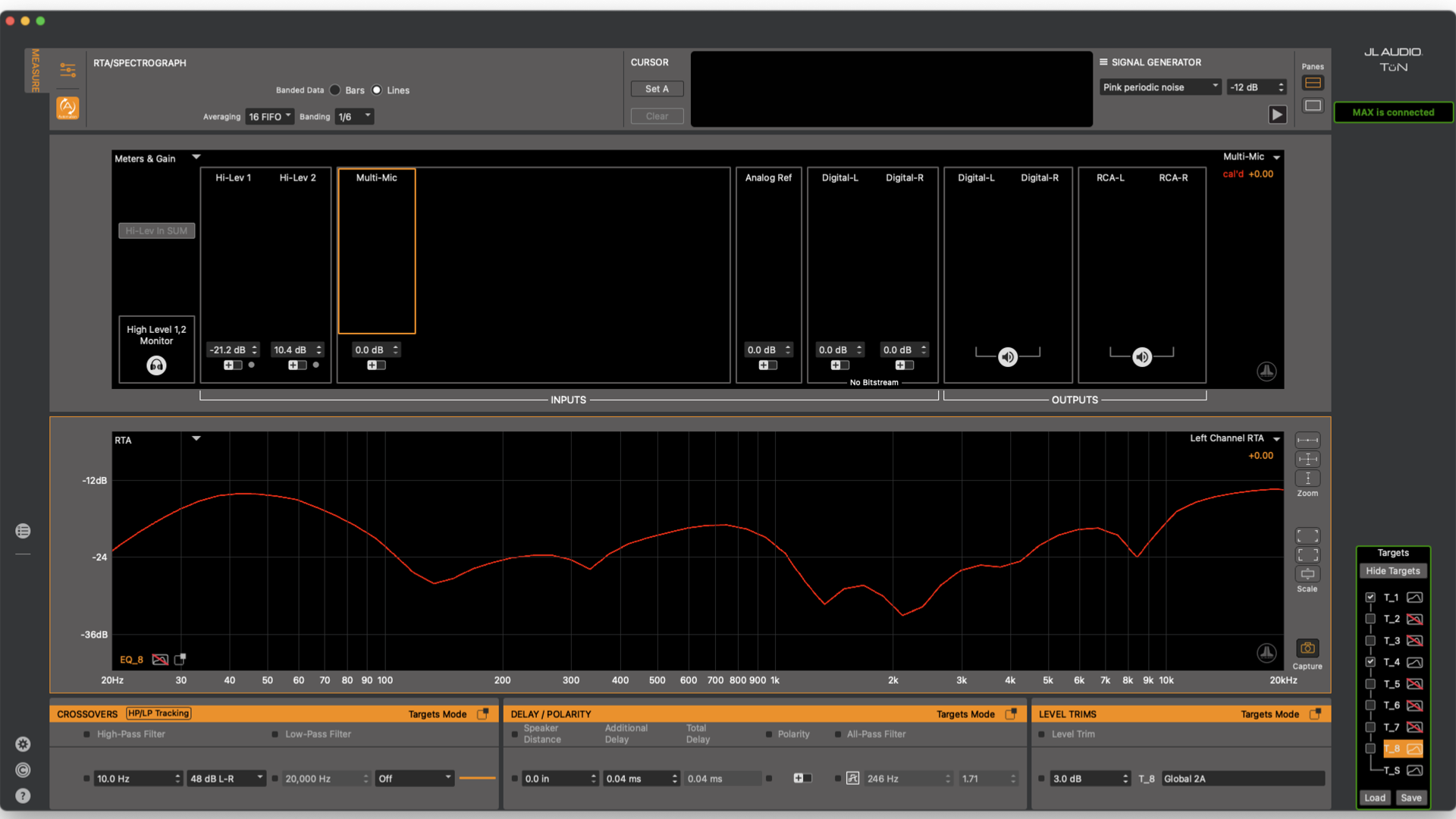Screen dimensions: 1456x819
Task: Pop out the Crossovers panel
Action: (482, 714)
